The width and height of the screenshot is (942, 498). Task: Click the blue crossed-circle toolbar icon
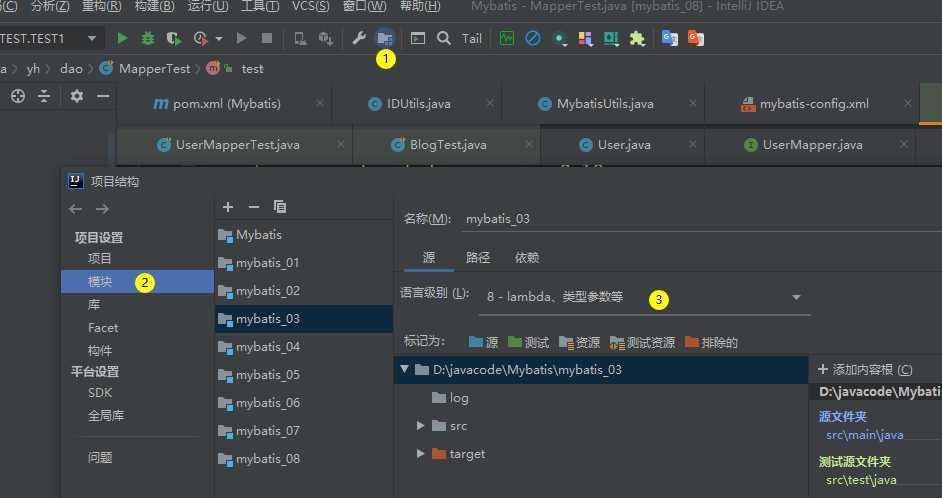[x=533, y=38]
